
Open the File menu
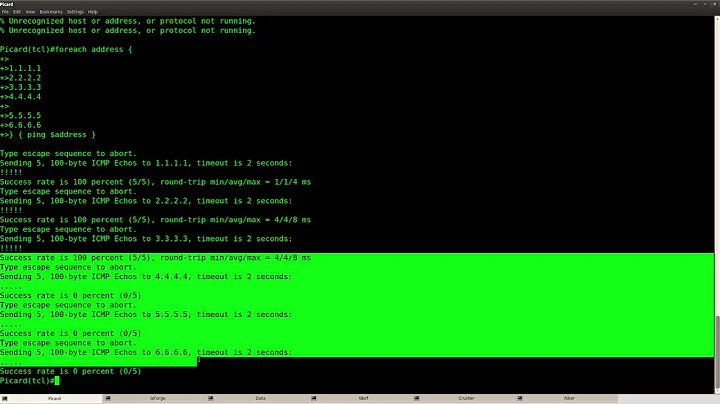pyautogui.click(x=5, y=12)
